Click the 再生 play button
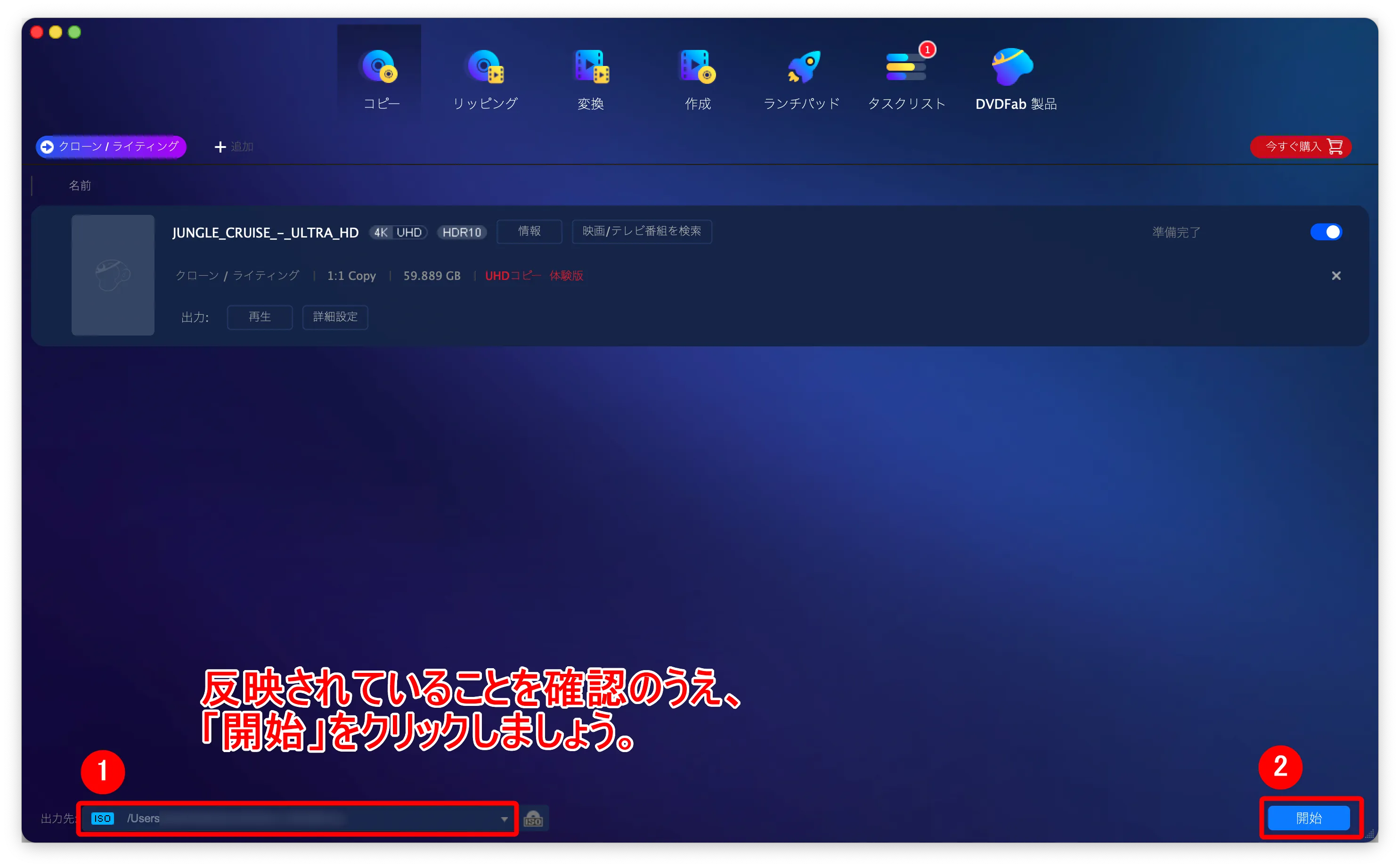Viewport: 1400px width, 868px height. tap(260, 317)
